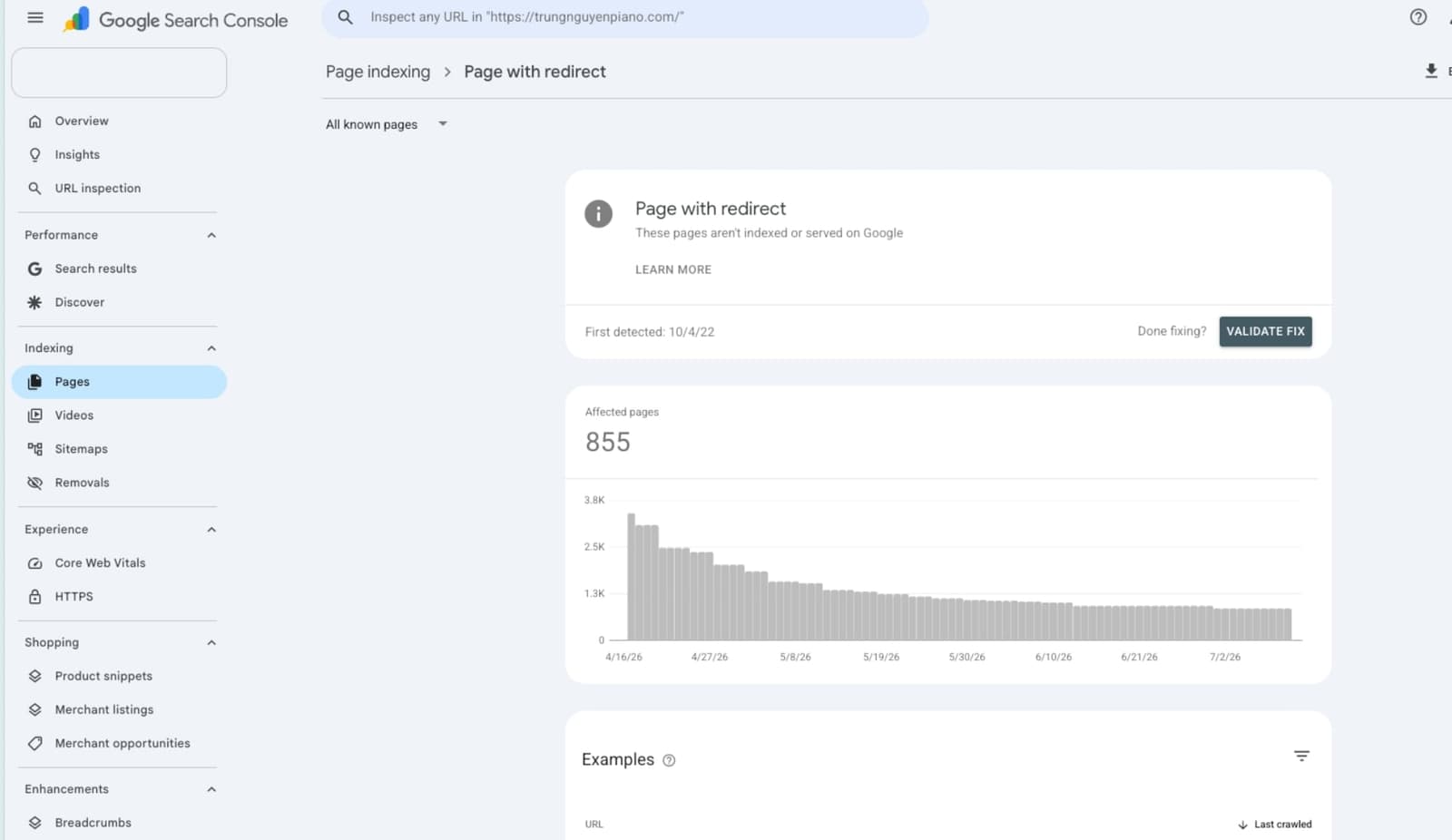Click the VALIDATE FIX button
This screenshot has height=840, width=1452.
click(1265, 331)
